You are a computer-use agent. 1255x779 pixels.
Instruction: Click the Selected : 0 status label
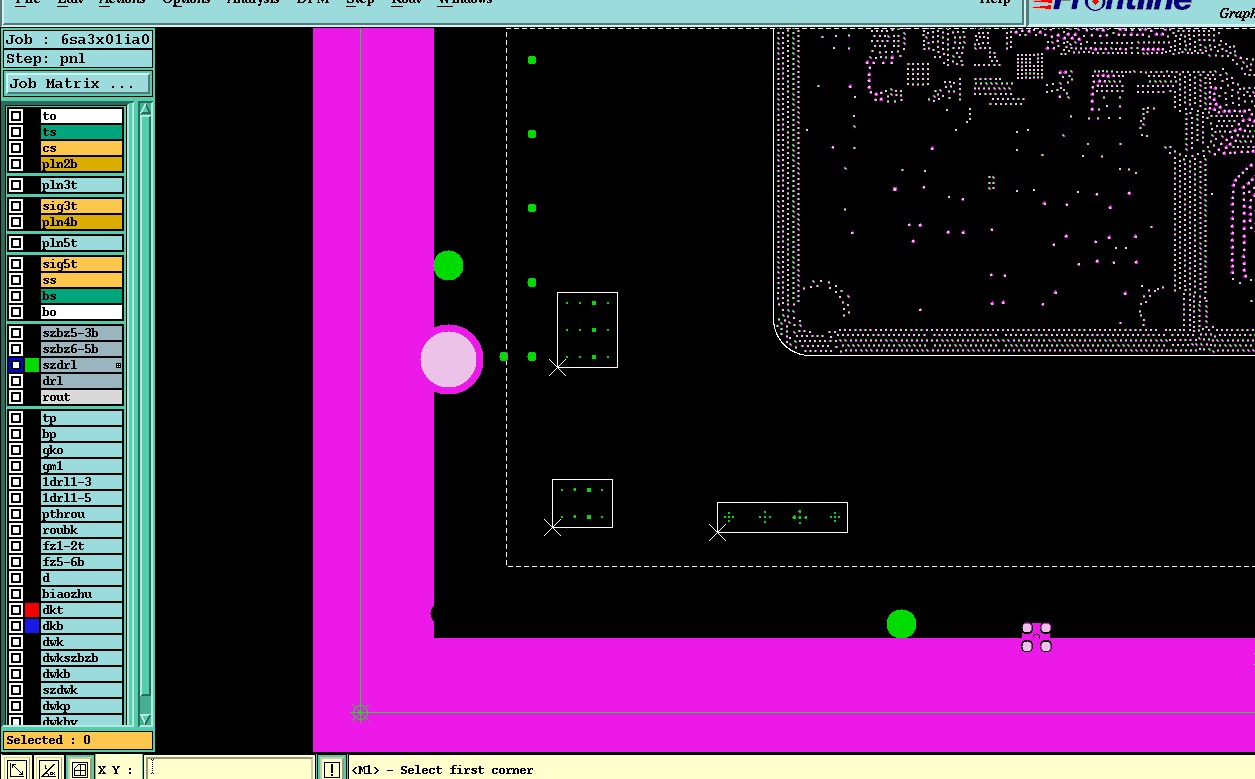tap(78, 740)
